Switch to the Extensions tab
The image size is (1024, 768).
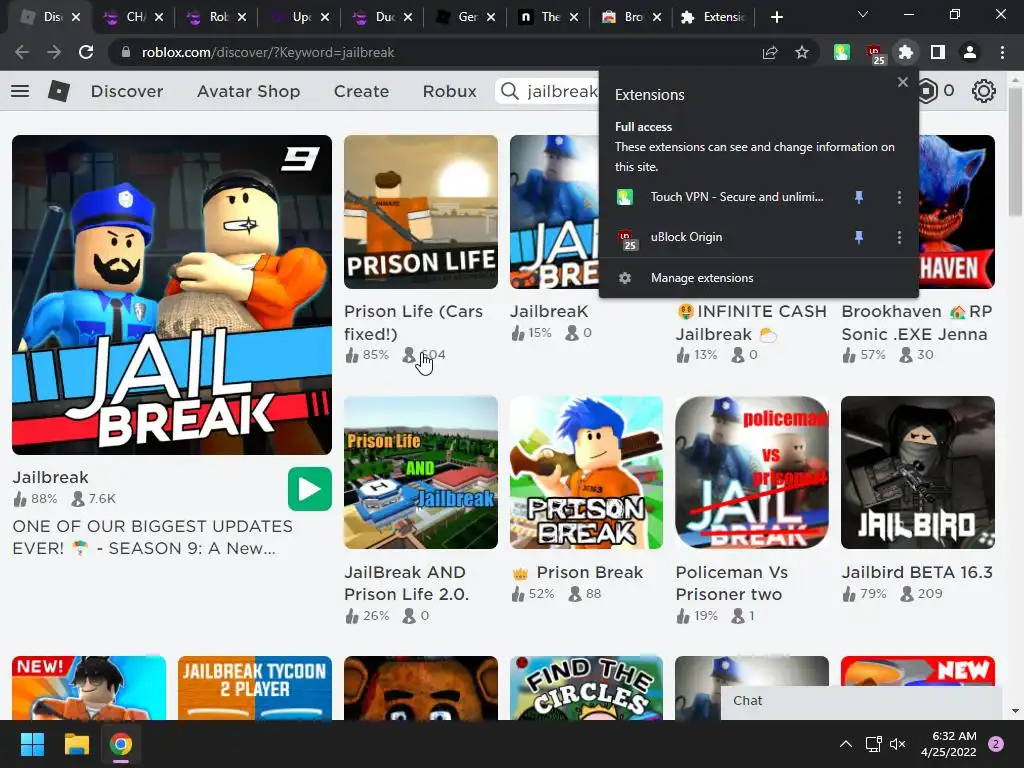[714, 17]
